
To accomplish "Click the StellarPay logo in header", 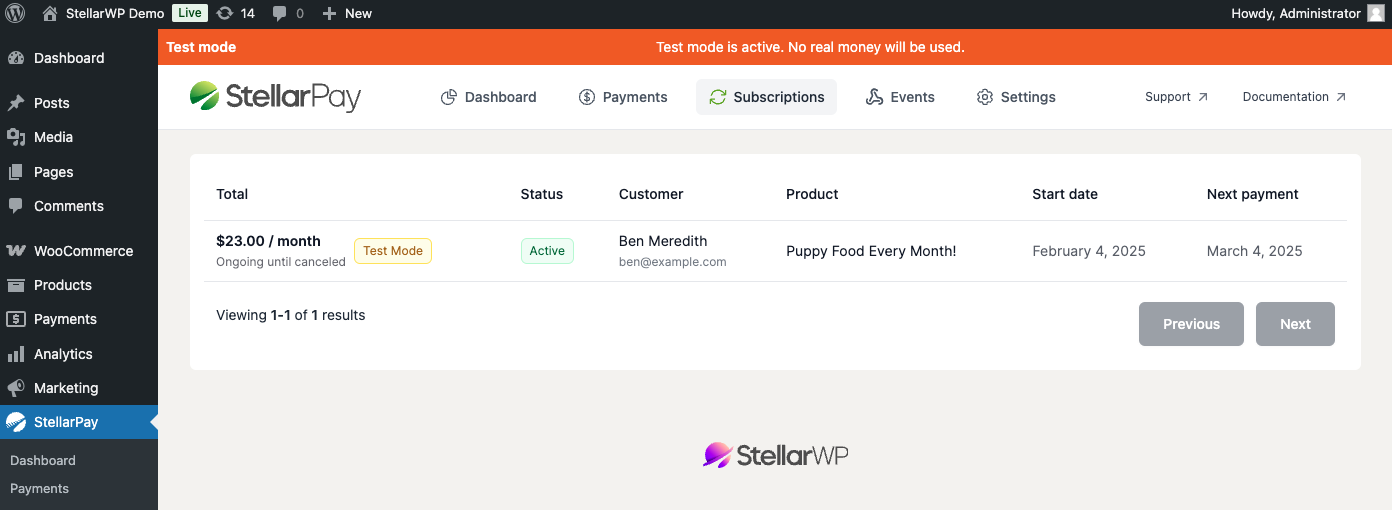I will [275, 97].
